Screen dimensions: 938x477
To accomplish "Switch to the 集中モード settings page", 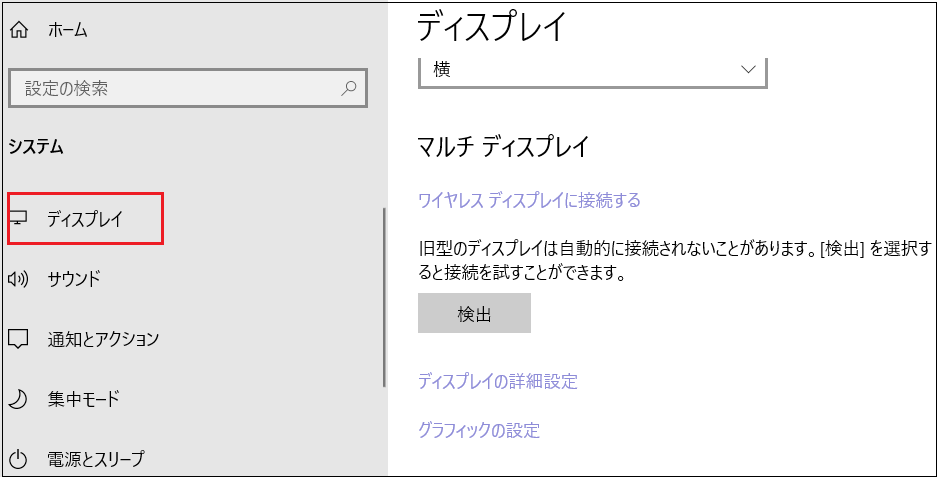I will pos(83,399).
